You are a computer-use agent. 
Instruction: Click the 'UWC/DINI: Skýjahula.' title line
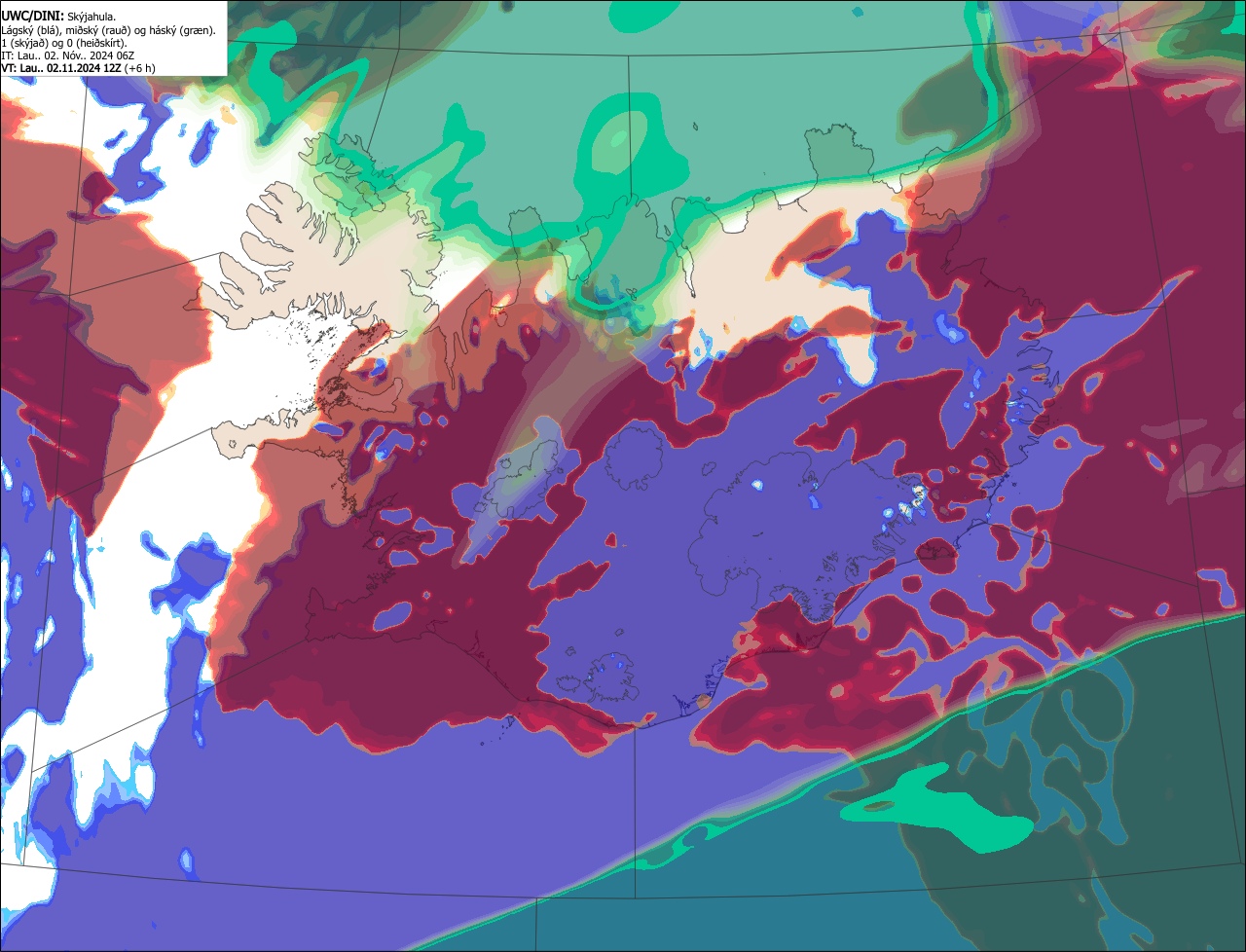click(58, 17)
